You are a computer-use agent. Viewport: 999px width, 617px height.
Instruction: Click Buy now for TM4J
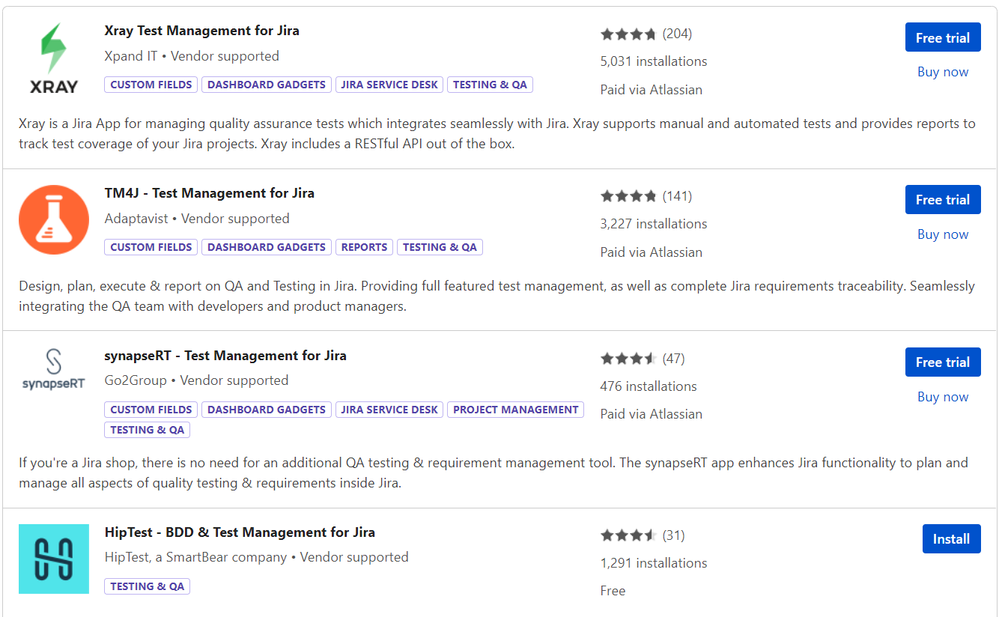(942, 235)
